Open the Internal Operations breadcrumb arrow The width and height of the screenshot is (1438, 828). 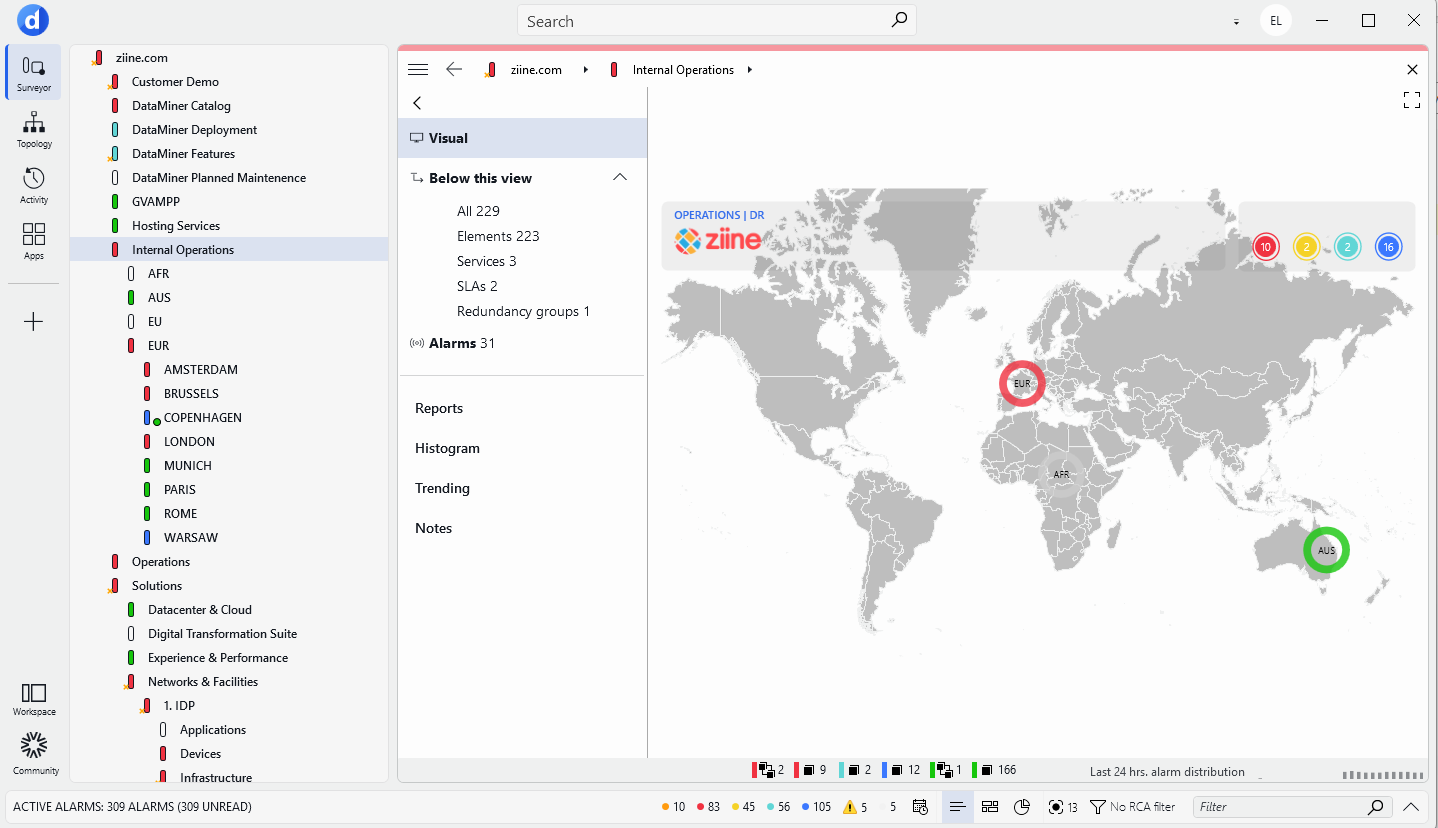pyautogui.click(x=750, y=70)
